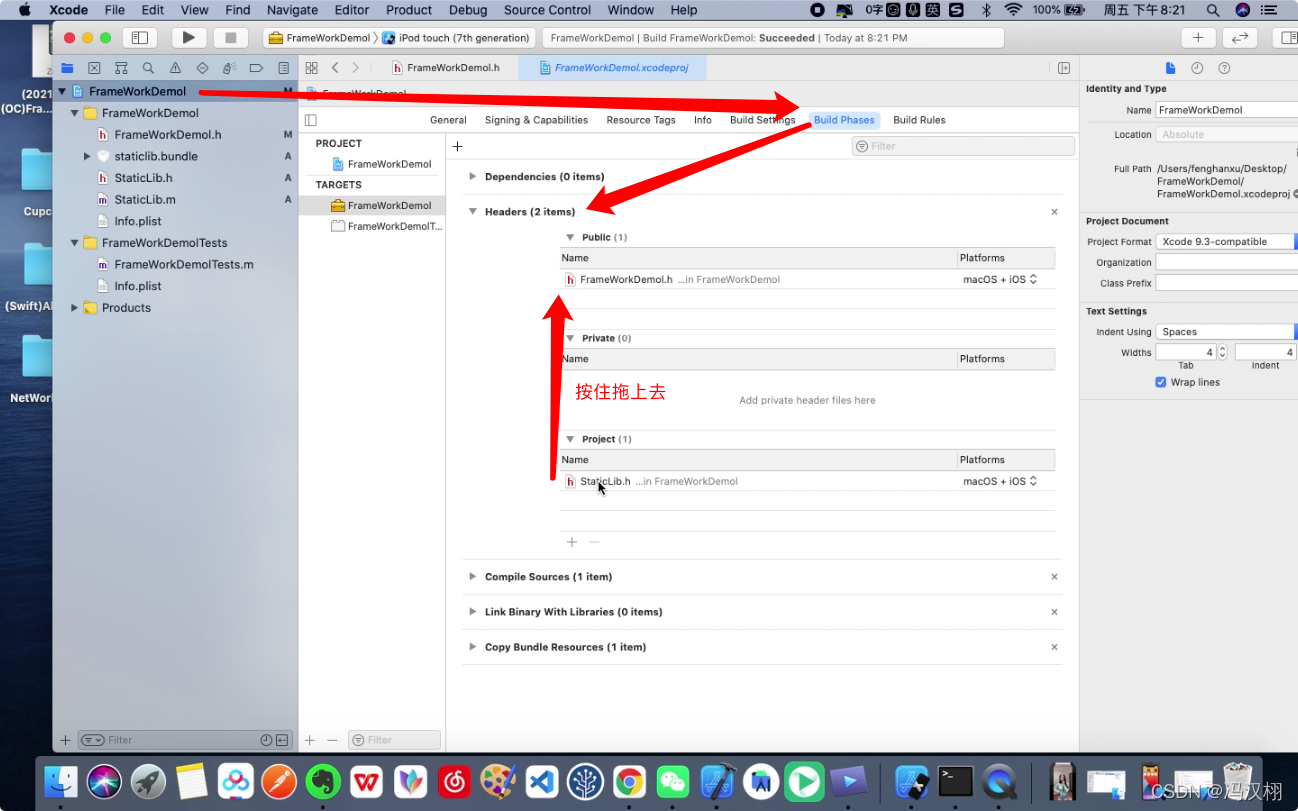Viewport: 1298px width, 811px height.
Task: Launch Visual Studio Code from the Dock
Action: (x=541, y=781)
